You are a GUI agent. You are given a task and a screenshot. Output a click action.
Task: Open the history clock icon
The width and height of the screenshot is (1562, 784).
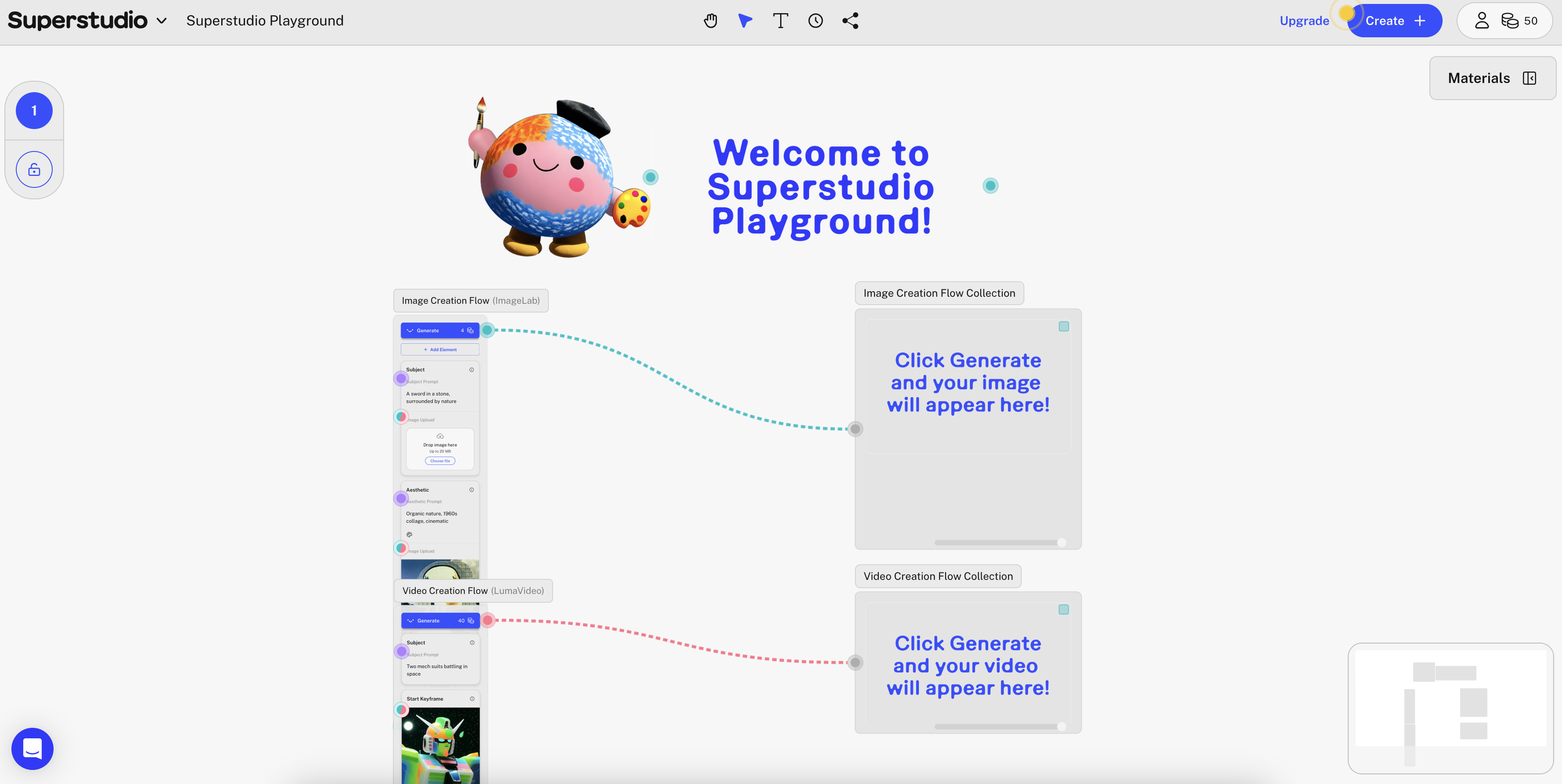click(816, 21)
